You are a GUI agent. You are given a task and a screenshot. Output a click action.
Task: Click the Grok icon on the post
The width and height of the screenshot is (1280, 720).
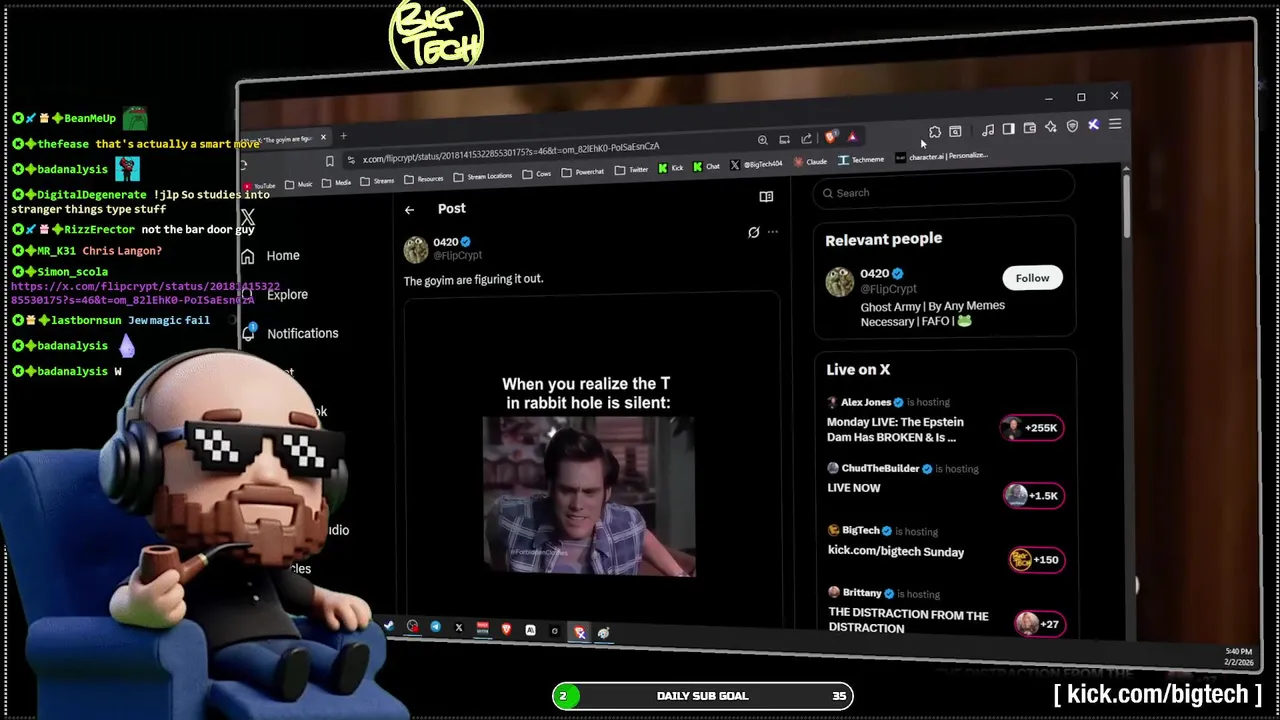(753, 232)
